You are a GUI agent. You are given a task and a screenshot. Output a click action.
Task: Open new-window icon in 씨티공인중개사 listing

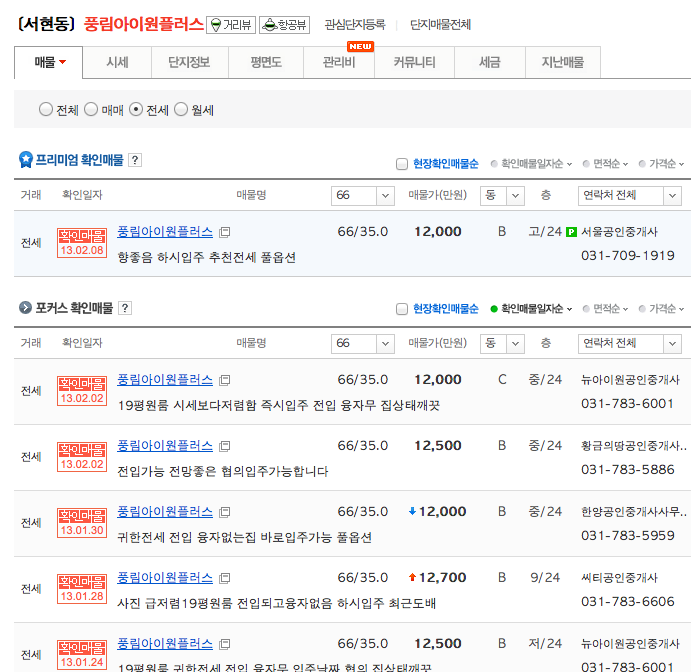click(225, 578)
